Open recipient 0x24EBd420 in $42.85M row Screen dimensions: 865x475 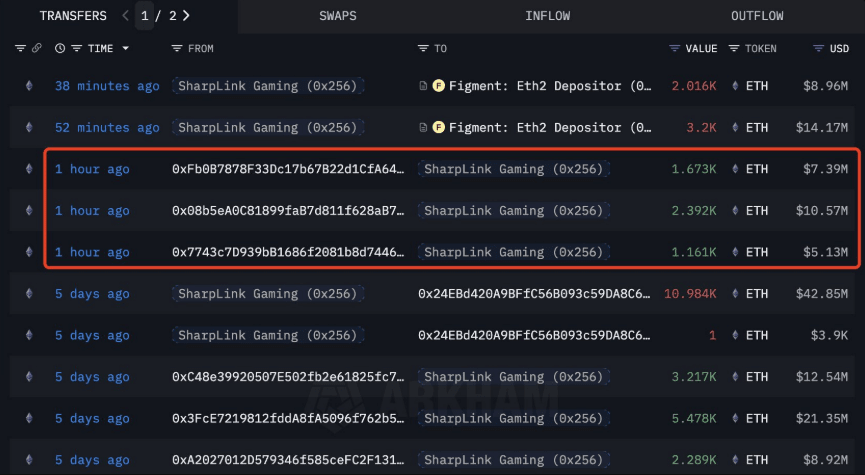534,293
